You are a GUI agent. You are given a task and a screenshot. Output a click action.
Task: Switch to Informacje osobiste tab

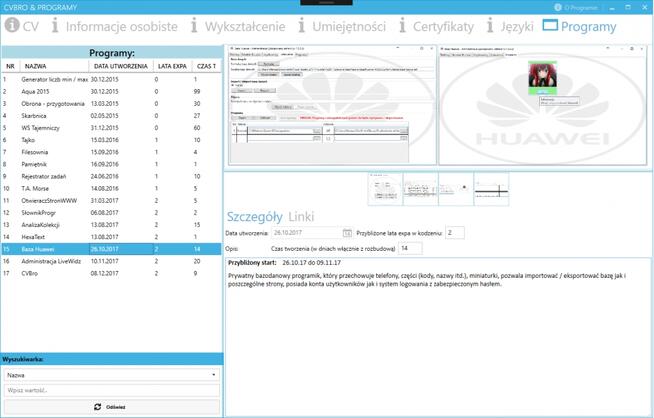[x=114, y=26]
